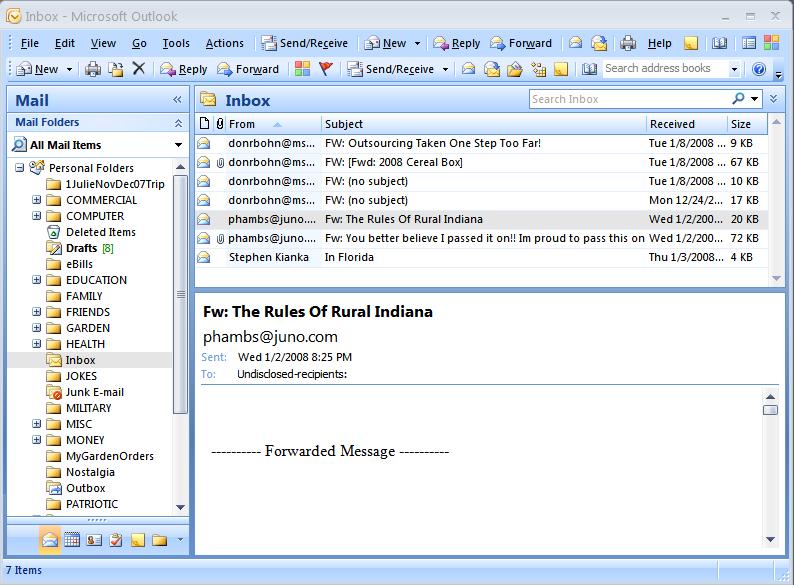The image size is (794, 585).
Task: Click the Search address books field
Action: (665, 68)
